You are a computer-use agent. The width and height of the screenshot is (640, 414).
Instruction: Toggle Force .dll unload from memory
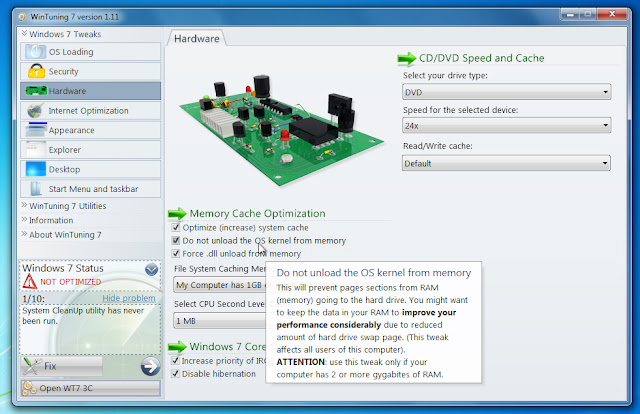tap(176, 254)
